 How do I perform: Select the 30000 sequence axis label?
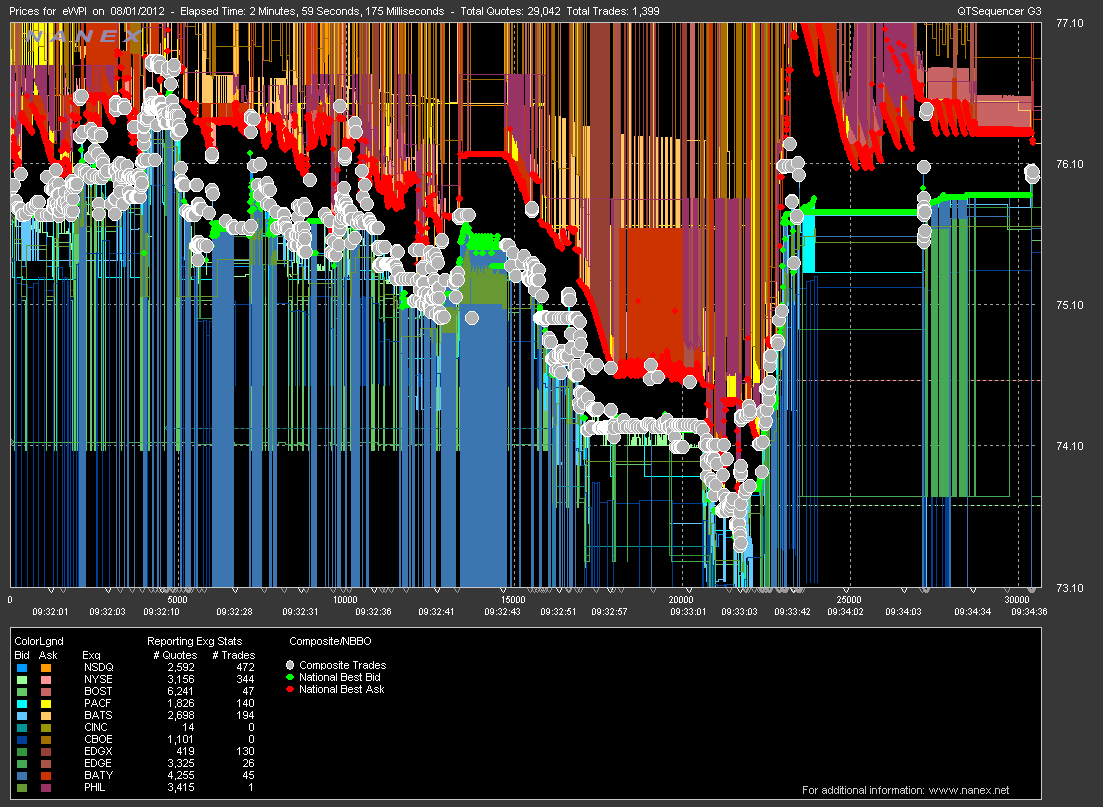click(1017, 600)
